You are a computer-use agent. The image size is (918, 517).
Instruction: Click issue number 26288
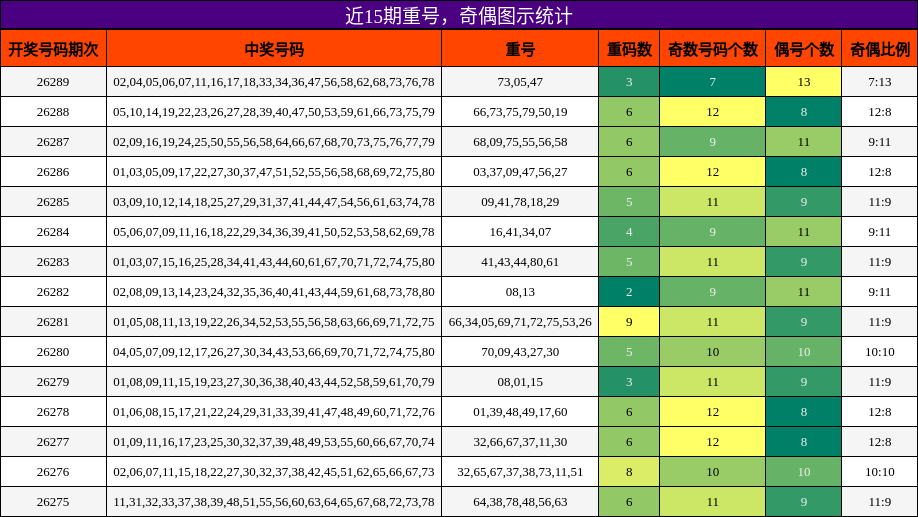point(53,112)
